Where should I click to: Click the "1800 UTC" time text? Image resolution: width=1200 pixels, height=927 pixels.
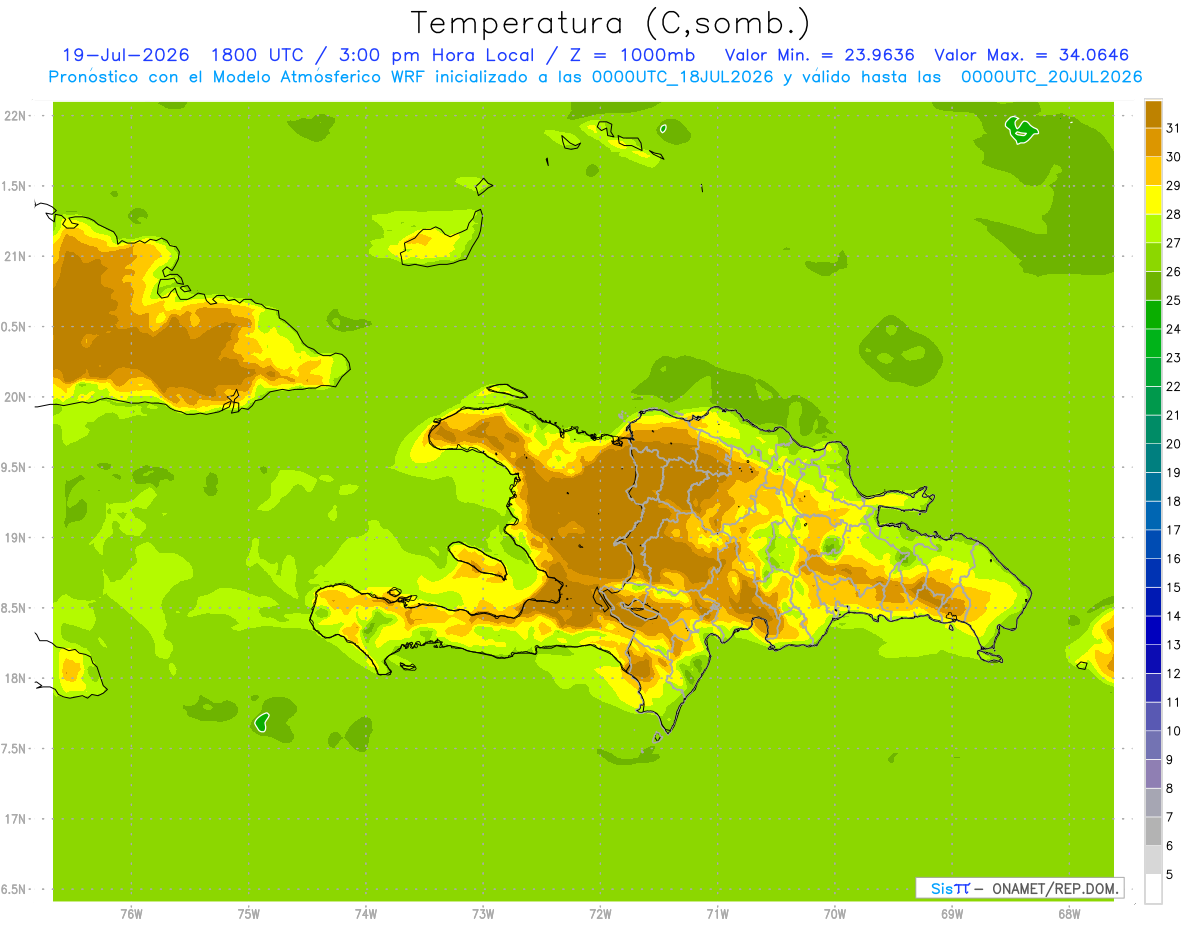[259, 55]
